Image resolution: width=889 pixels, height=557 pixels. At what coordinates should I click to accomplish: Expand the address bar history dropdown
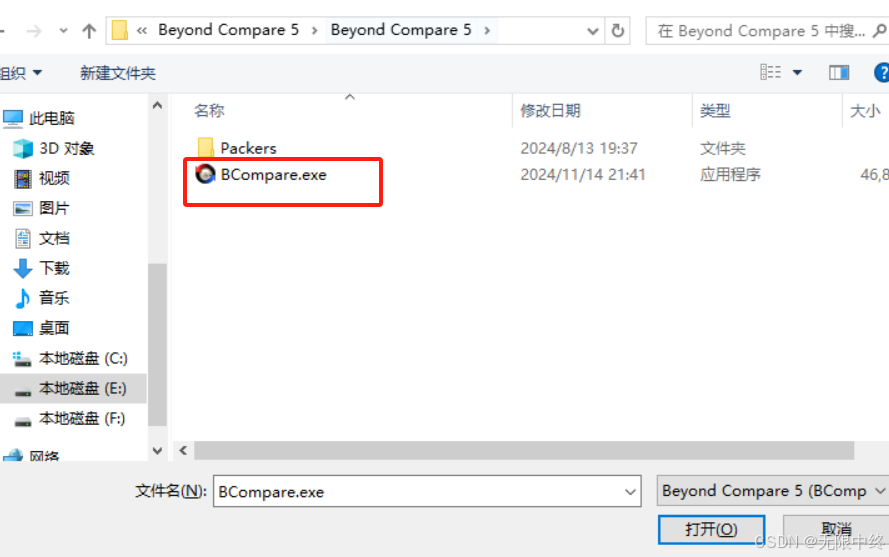click(592, 31)
